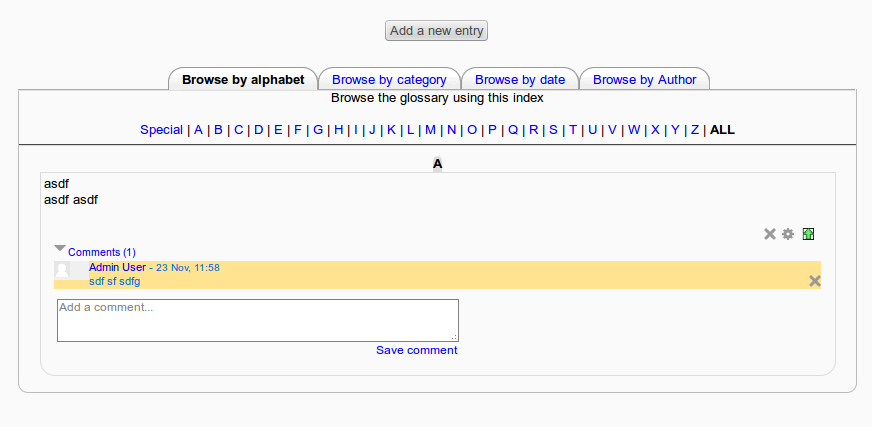Export entry with green arrow icon

coord(809,234)
